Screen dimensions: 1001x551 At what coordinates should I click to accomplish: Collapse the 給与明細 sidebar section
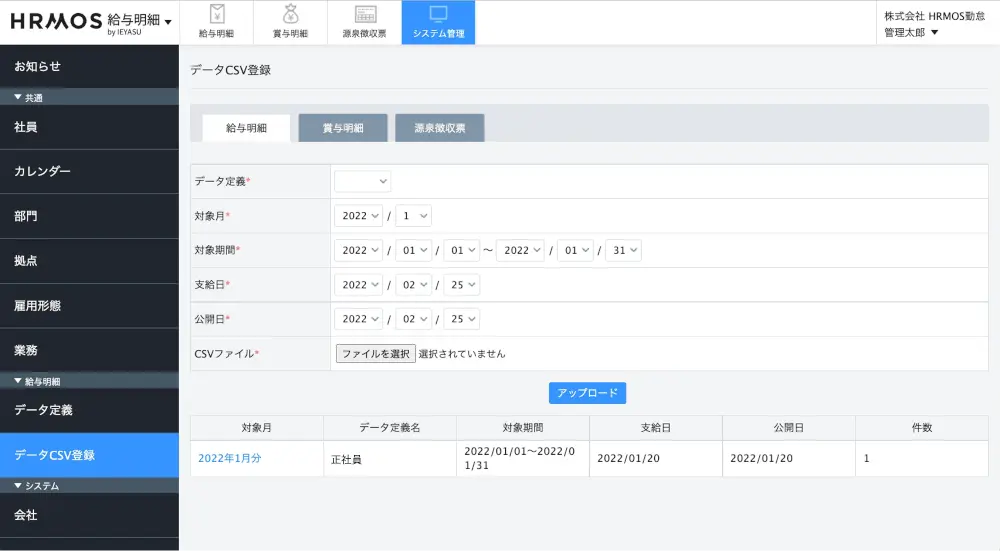tap(89, 381)
